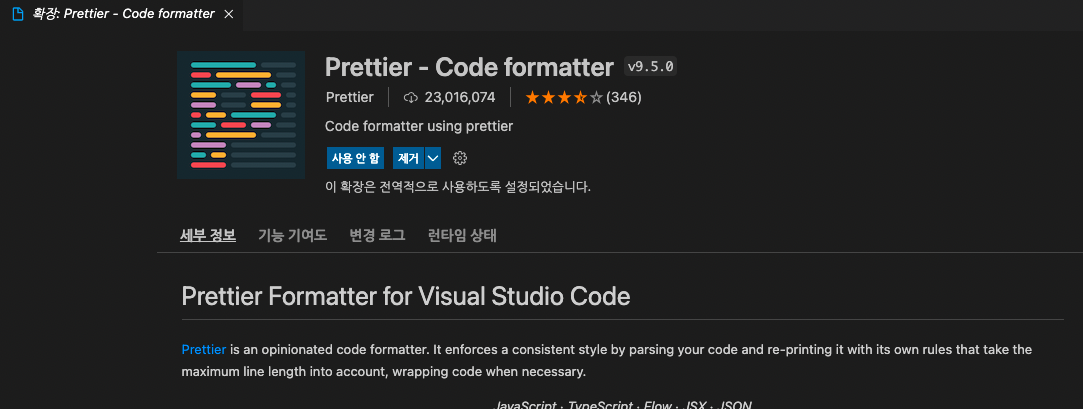Open the extension settings gear icon
This screenshot has width=1083, height=409.
pyautogui.click(x=460, y=158)
